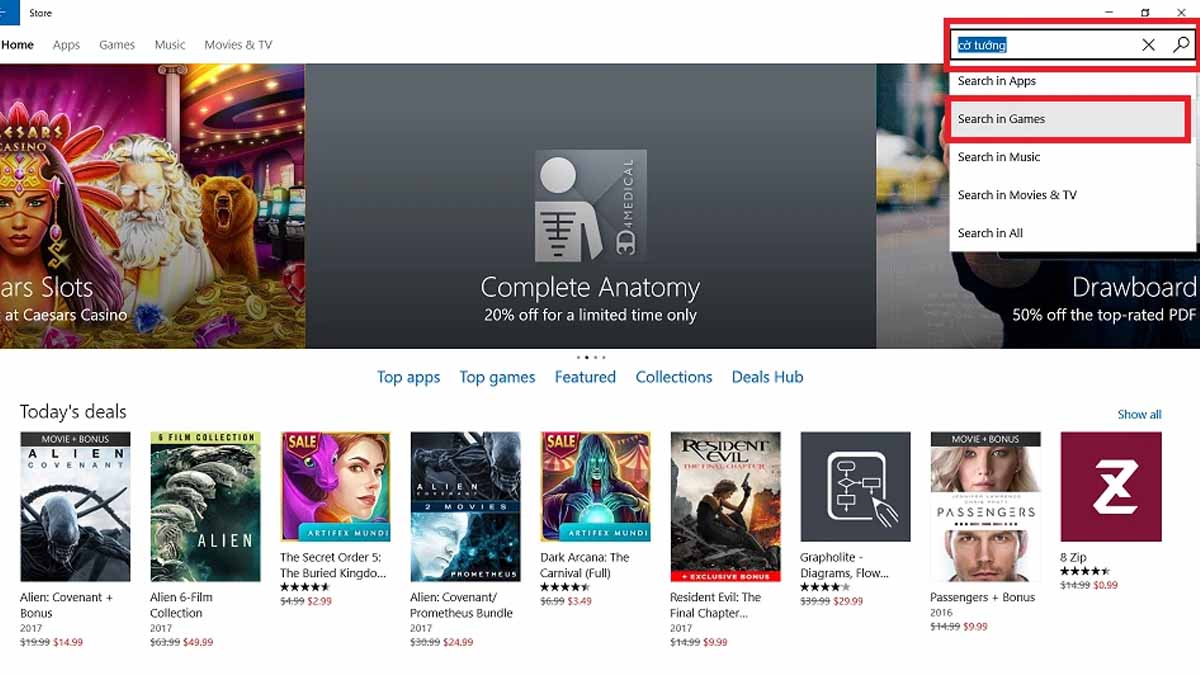Open the 8 Zip app tile
The width and height of the screenshot is (1200, 675).
coord(1111,487)
